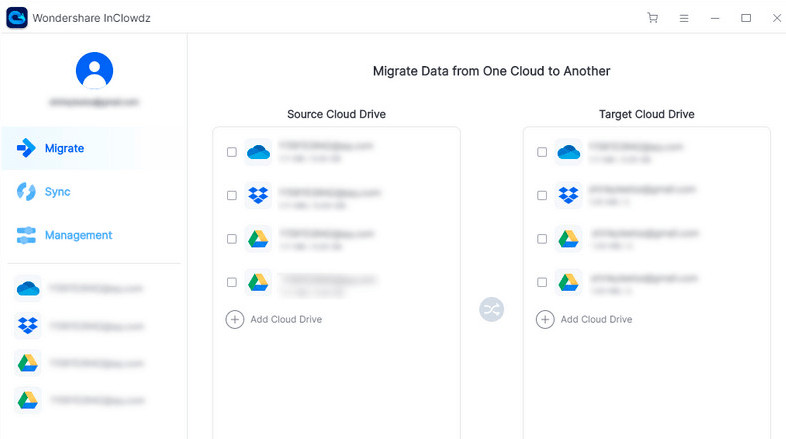Click the user profile avatar
This screenshot has height=439, width=786.
click(94, 70)
